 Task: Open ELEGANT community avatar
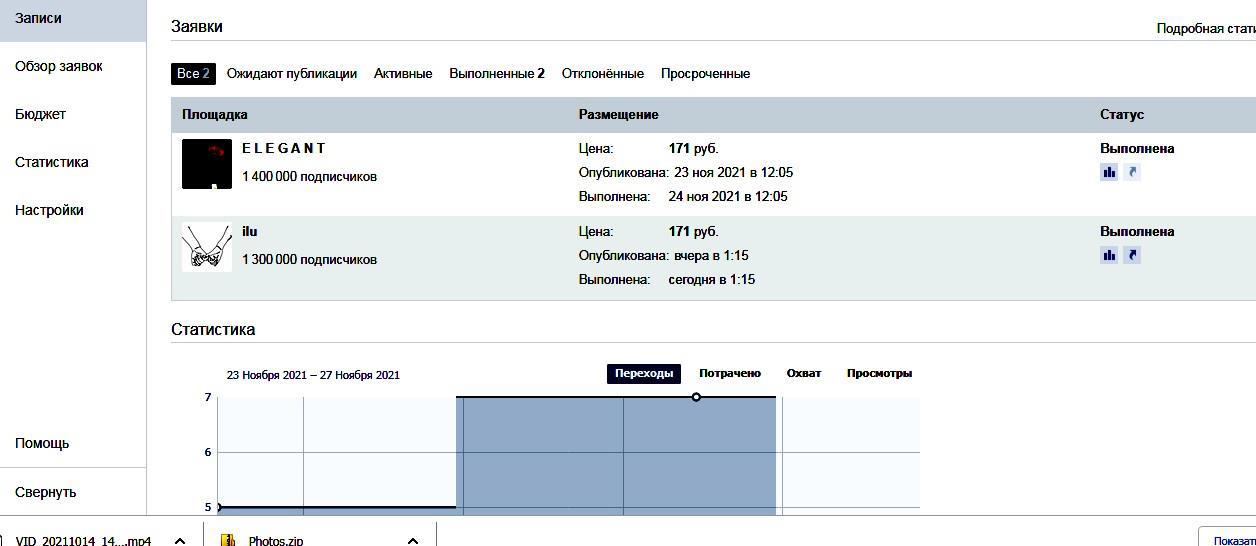(207, 164)
